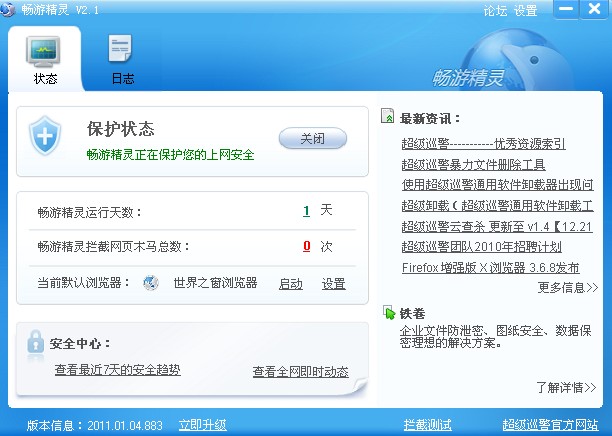This screenshot has height=436, width=612.
Task: Click label 畅游精灵拦截网页木马总数
Action: [x=113, y=247]
